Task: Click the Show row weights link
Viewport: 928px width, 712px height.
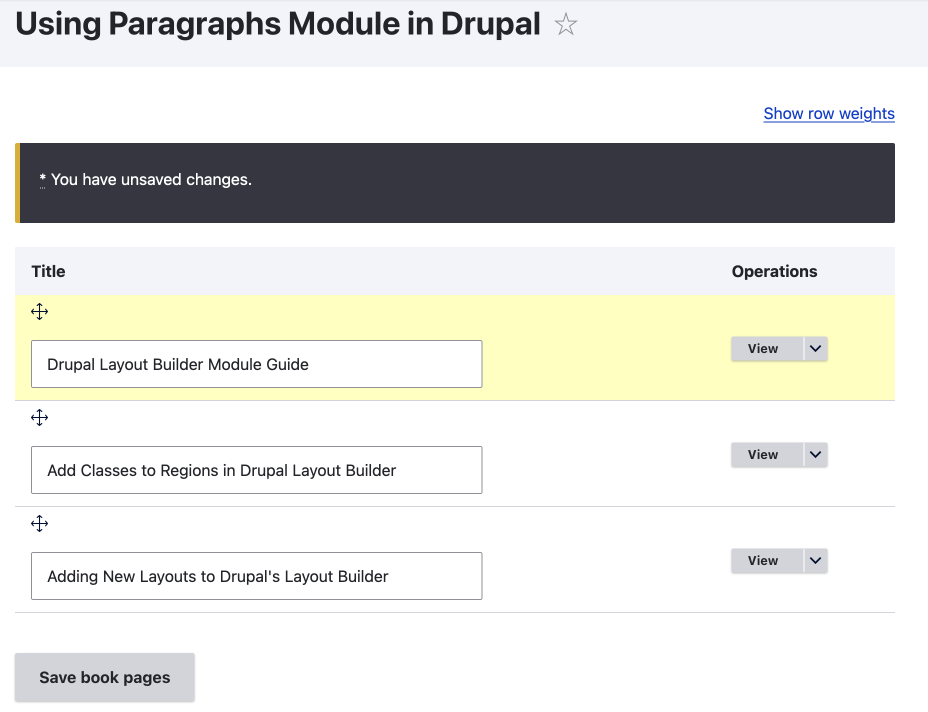Action: coord(829,114)
